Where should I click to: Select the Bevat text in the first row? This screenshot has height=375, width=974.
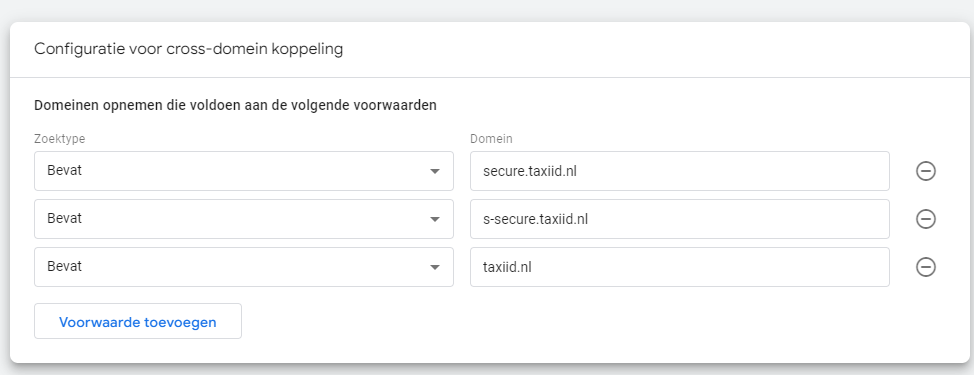click(x=65, y=171)
